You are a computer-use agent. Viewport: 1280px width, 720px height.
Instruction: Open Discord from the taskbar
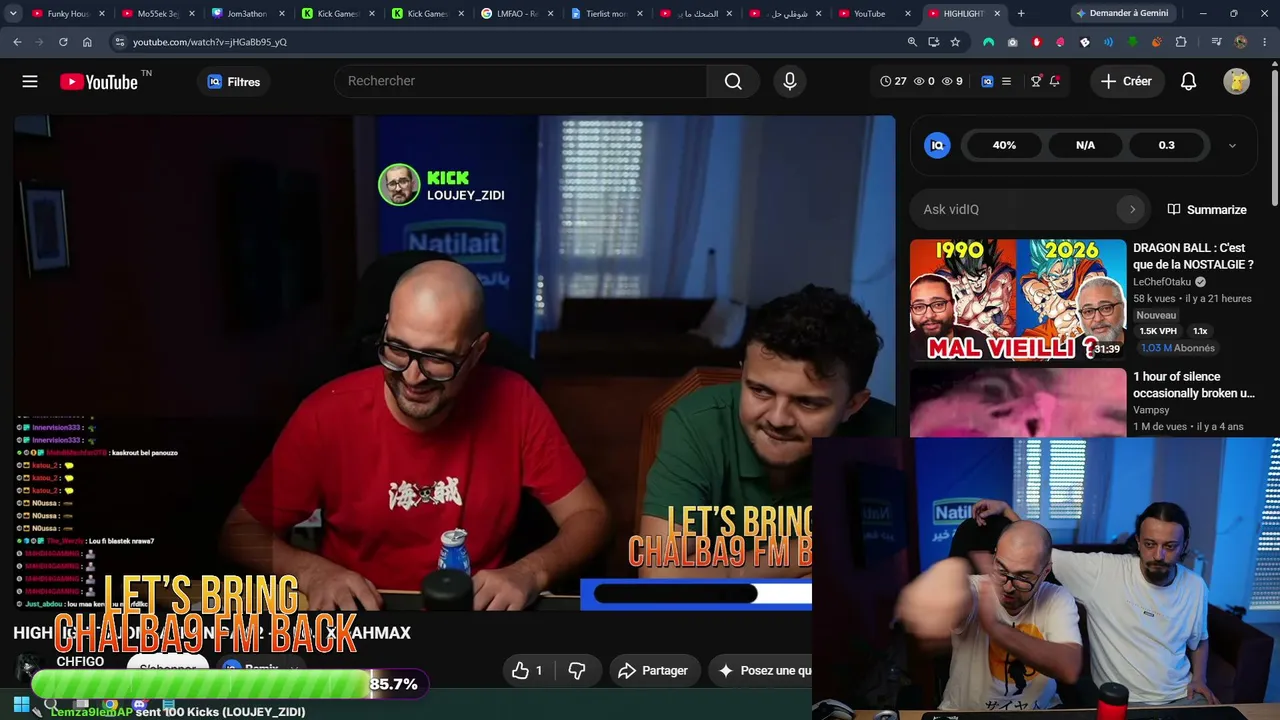(139, 704)
